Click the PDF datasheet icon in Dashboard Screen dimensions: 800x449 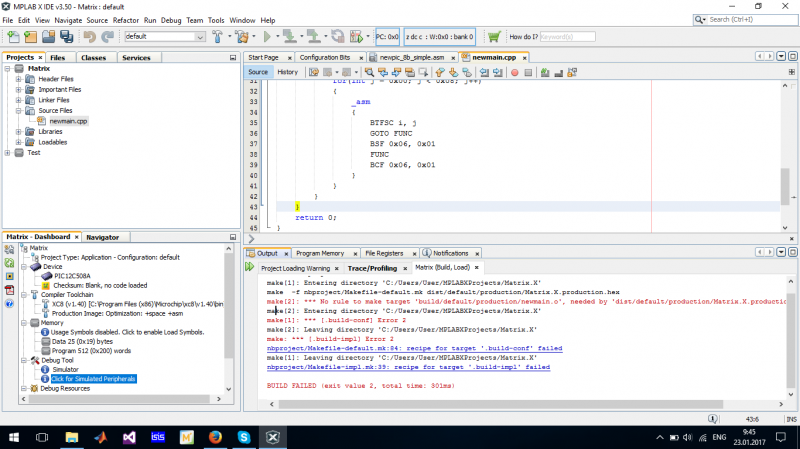9,290
